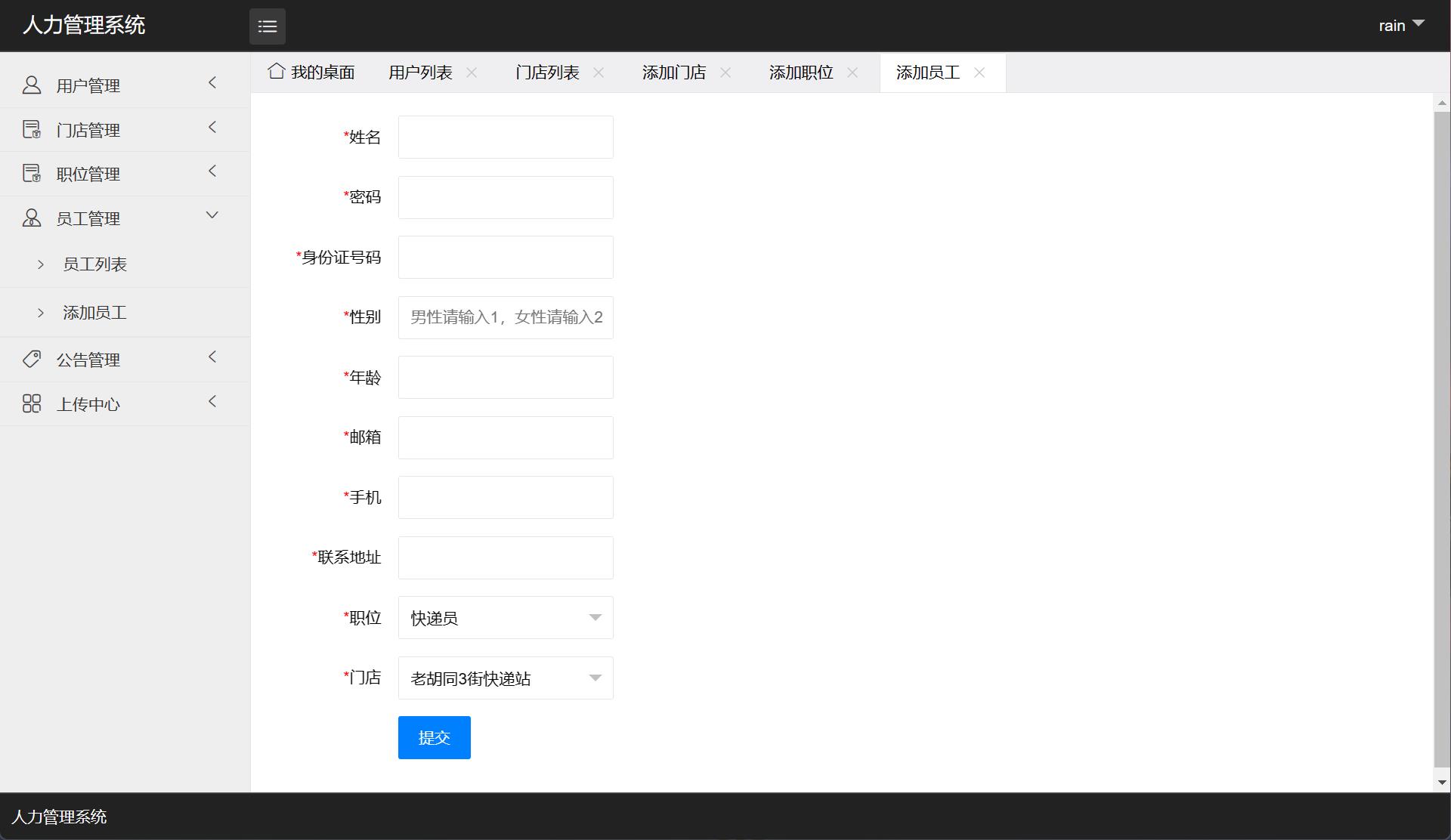Click the 门店管理 store icon

[31, 128]
